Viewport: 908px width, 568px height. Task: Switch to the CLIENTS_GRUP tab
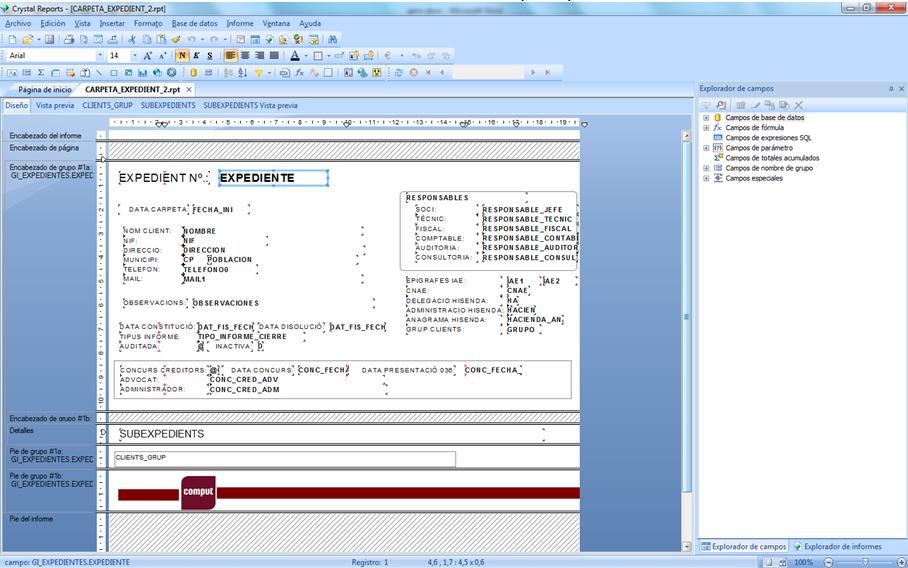click(x=107, y=105)
